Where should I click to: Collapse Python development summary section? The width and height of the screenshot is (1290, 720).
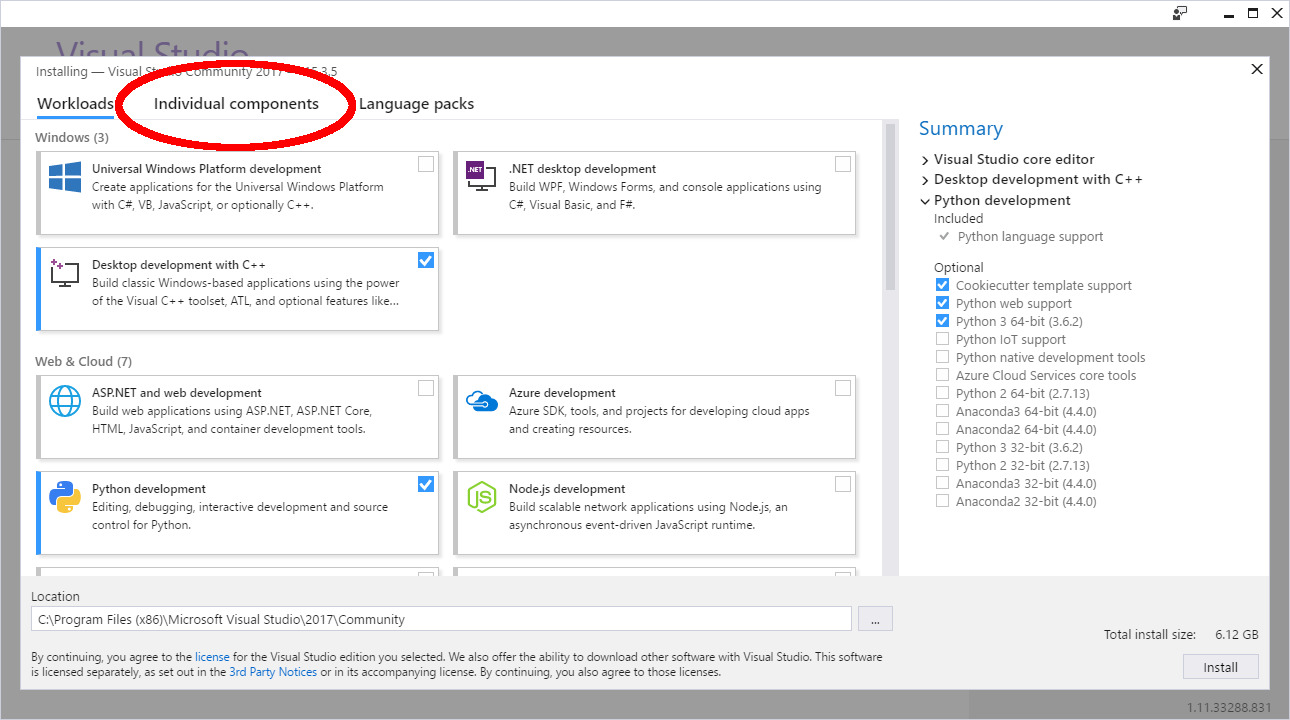tap(925, 200)
